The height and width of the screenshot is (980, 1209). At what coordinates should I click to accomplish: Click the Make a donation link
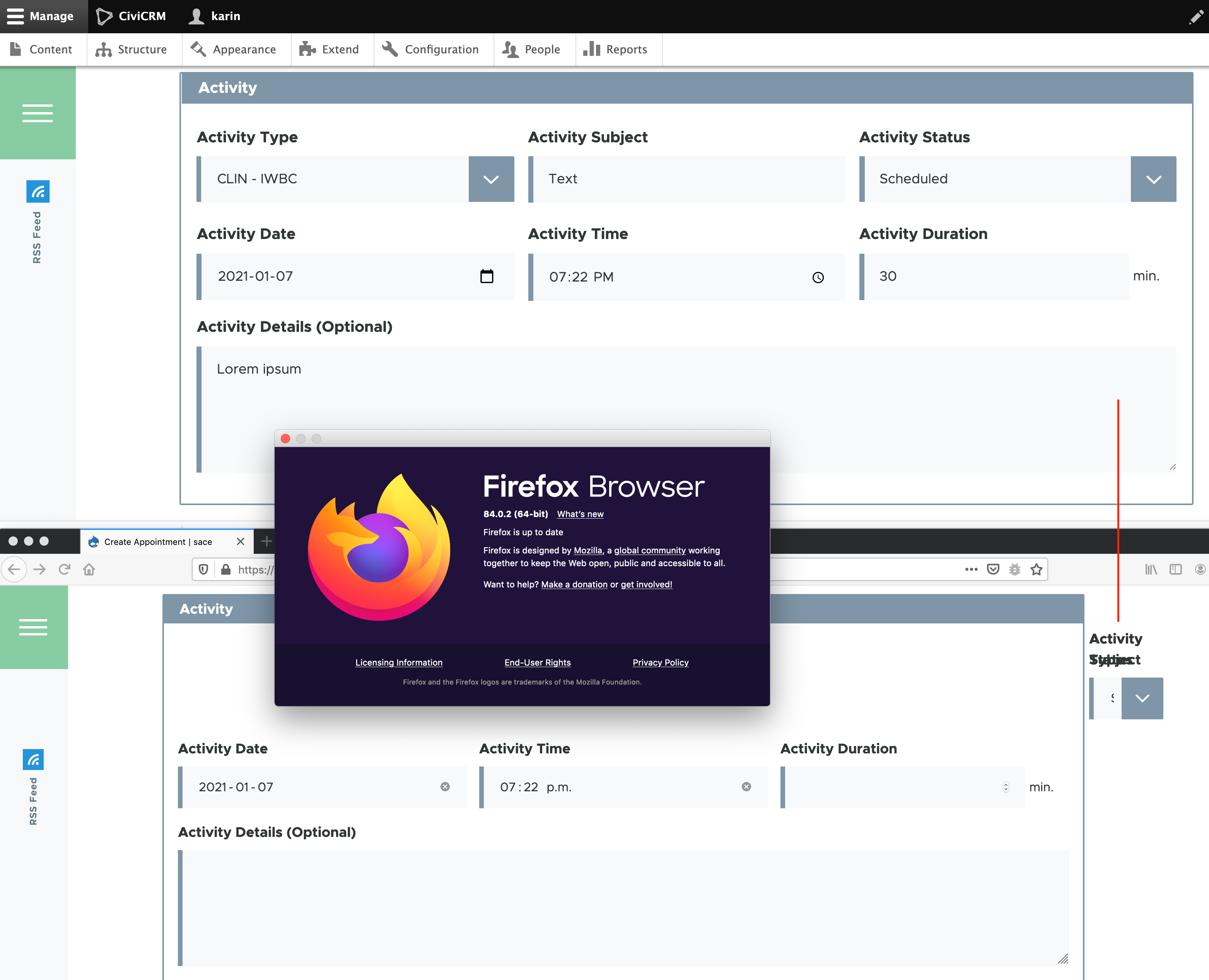pyautogui.click(x=574, y=584)
